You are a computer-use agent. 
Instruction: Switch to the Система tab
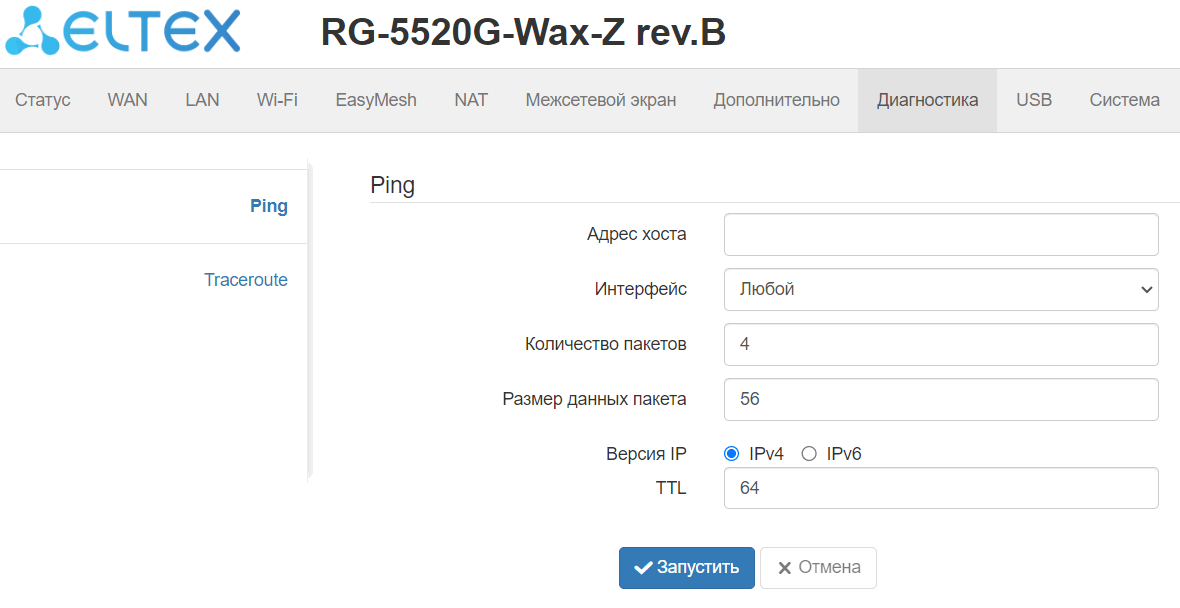pos(1125,100)
